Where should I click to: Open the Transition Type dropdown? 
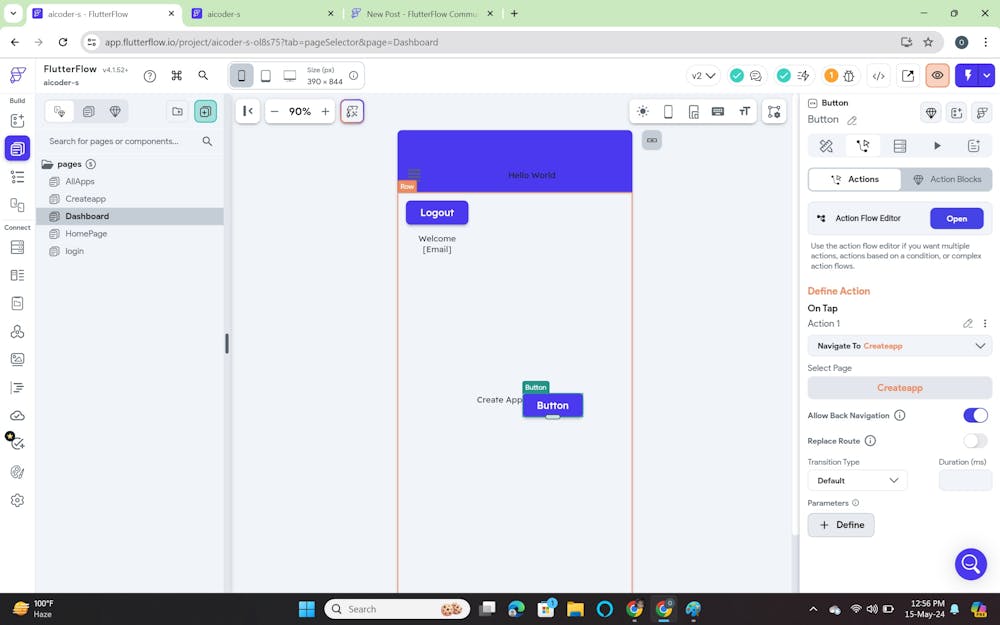click(x=857, y=480)
